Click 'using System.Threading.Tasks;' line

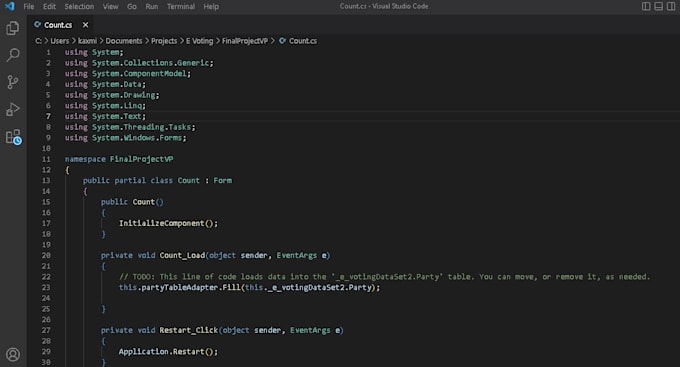point(130,127)
